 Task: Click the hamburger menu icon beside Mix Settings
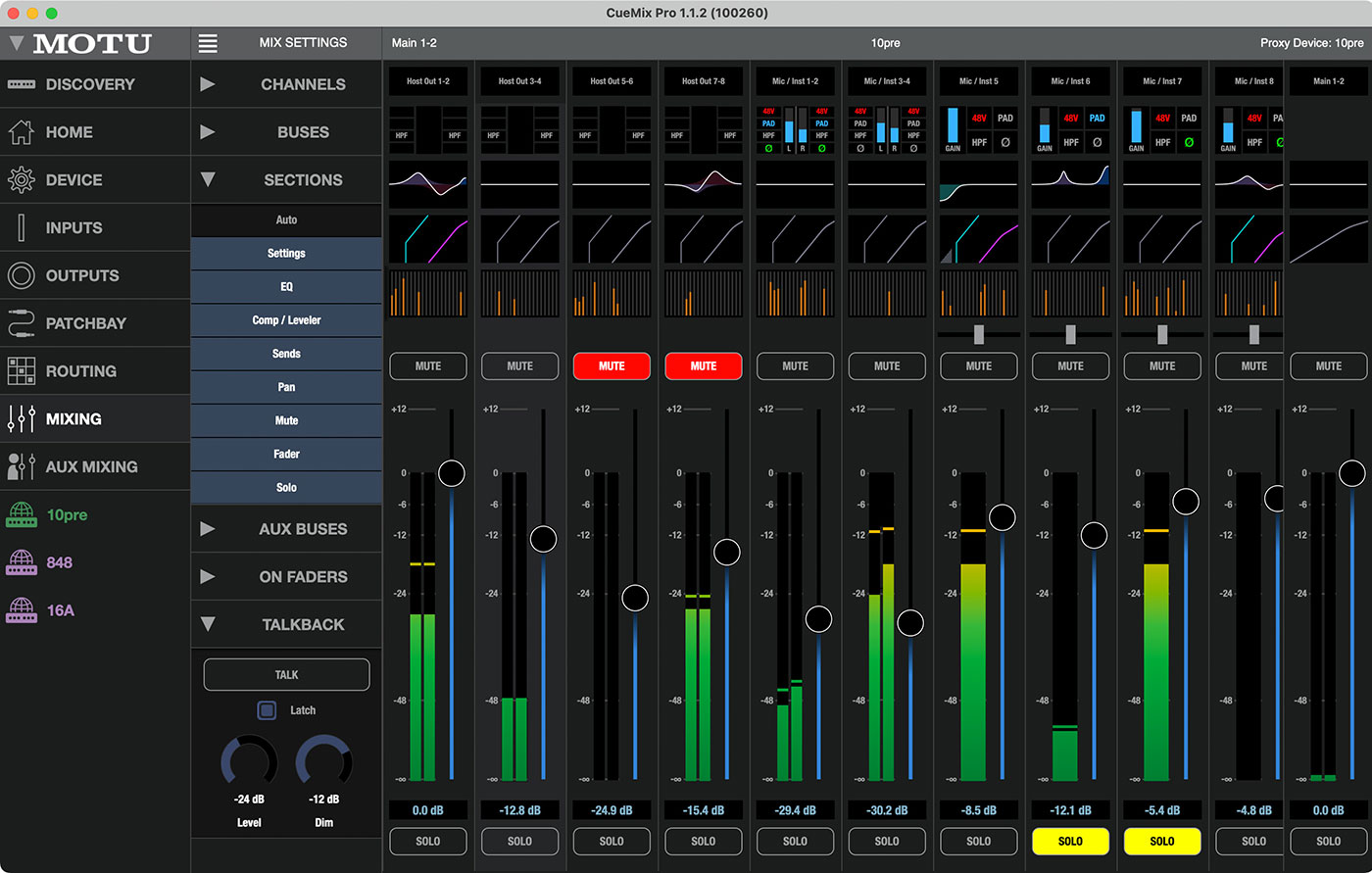208,43
